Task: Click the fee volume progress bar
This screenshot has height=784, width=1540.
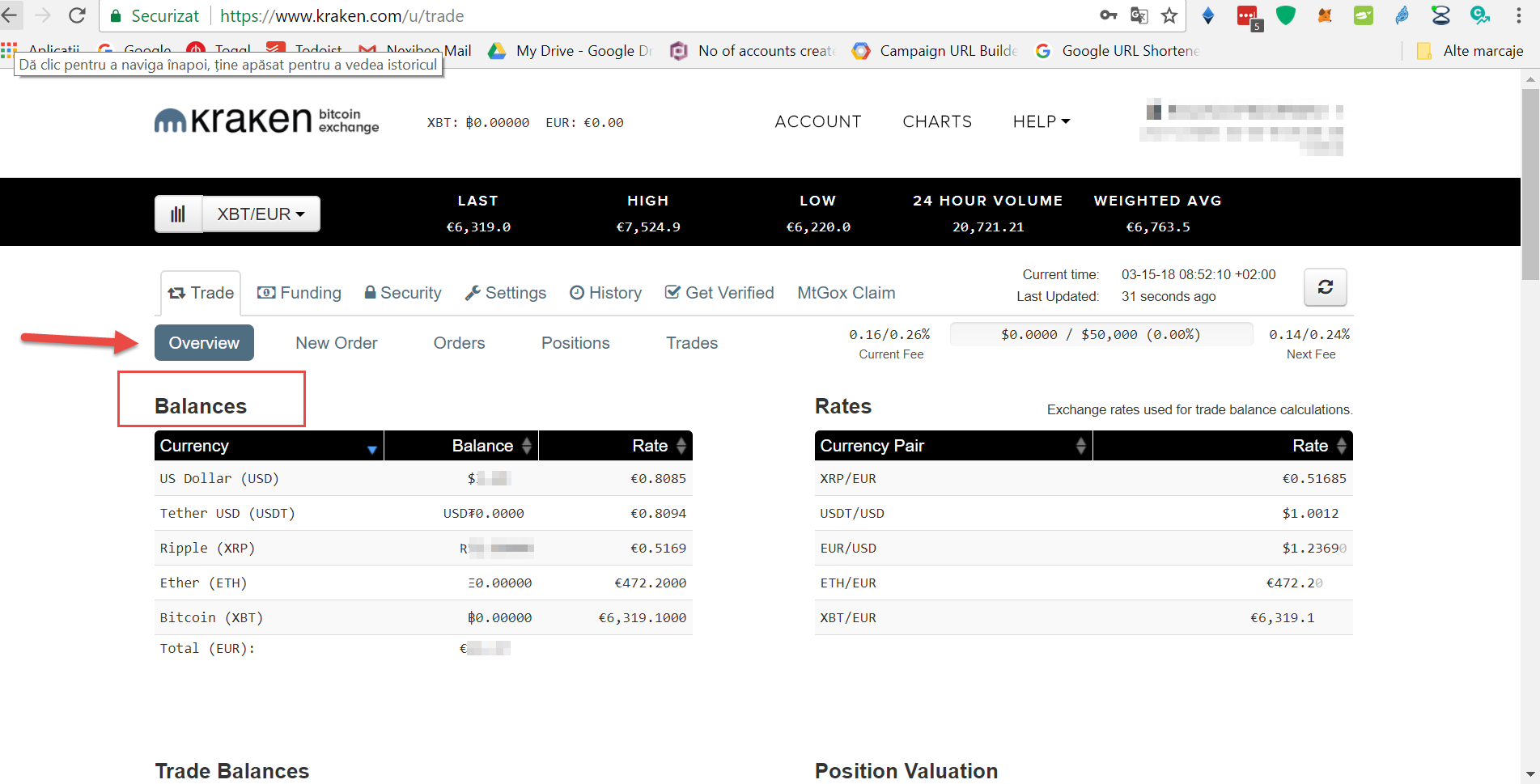Action: click(x=1101, y=334)
